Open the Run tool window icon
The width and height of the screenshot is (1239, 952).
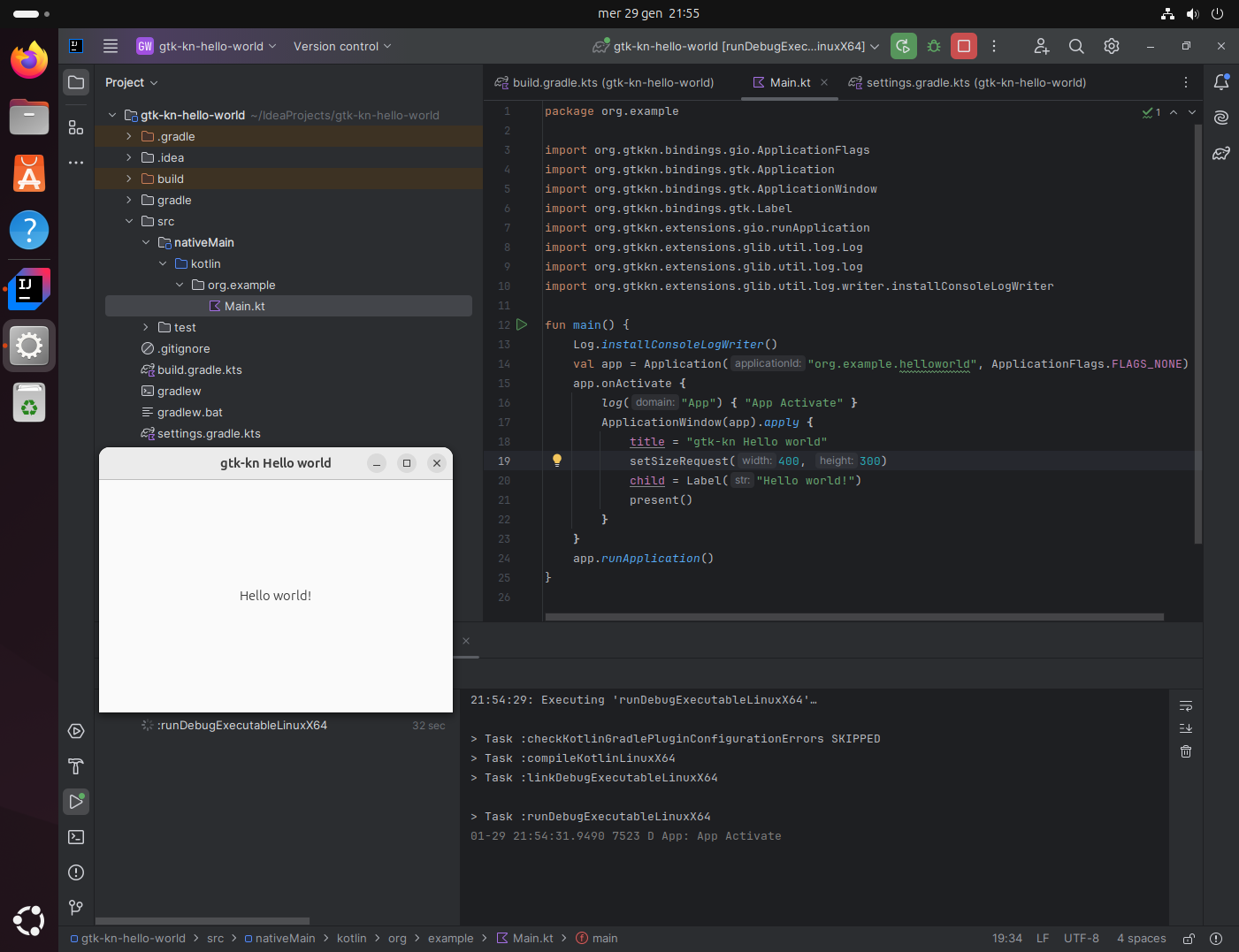[x=76, y=802]
